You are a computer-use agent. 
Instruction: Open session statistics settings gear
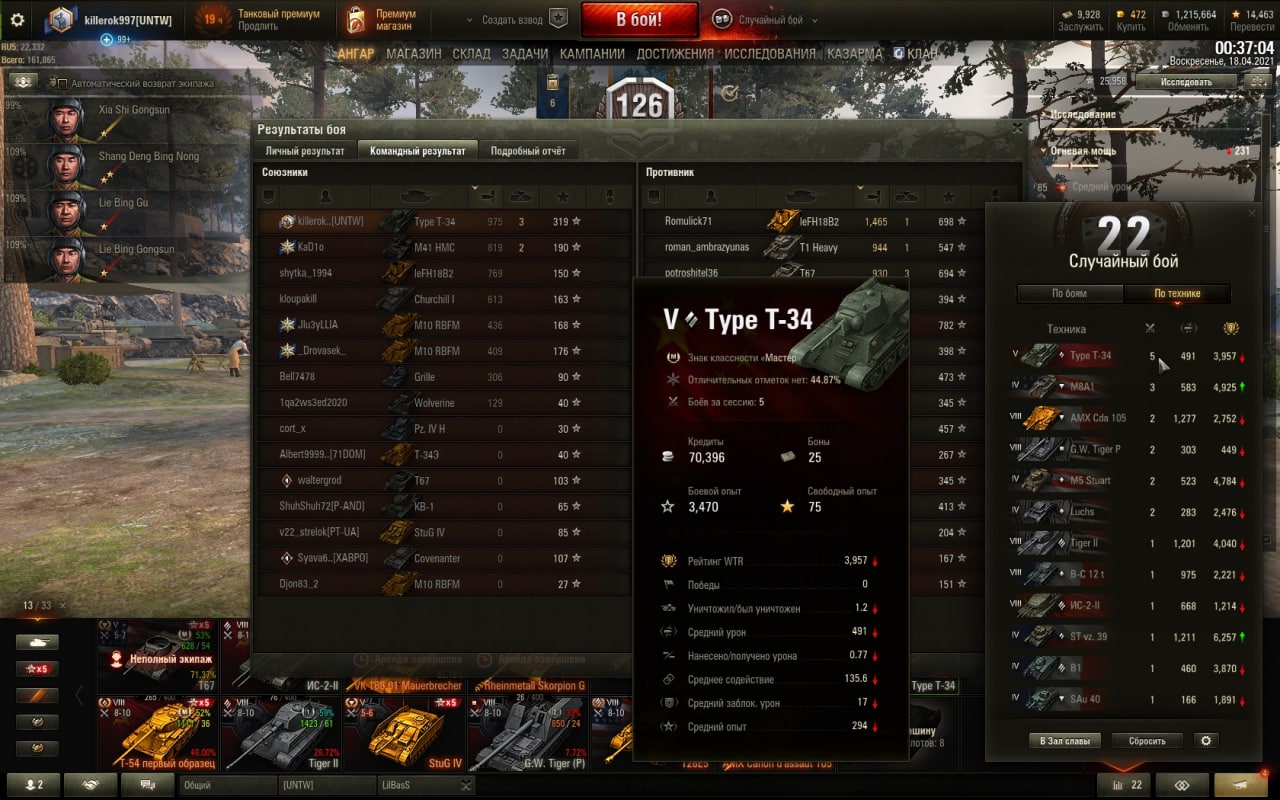point(1206,741)
